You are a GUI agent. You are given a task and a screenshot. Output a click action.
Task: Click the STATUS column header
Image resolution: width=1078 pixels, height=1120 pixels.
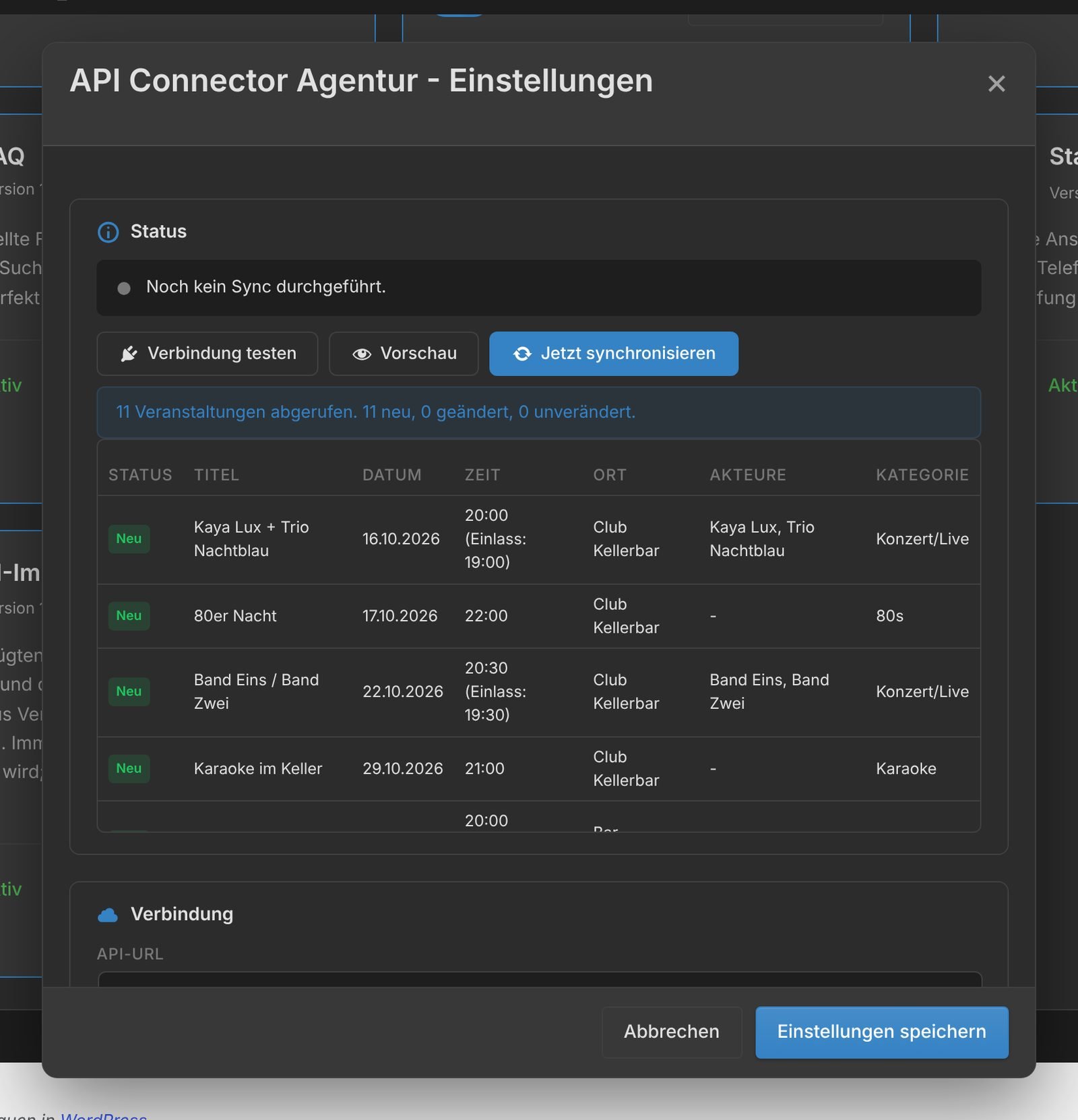(140, 475)
